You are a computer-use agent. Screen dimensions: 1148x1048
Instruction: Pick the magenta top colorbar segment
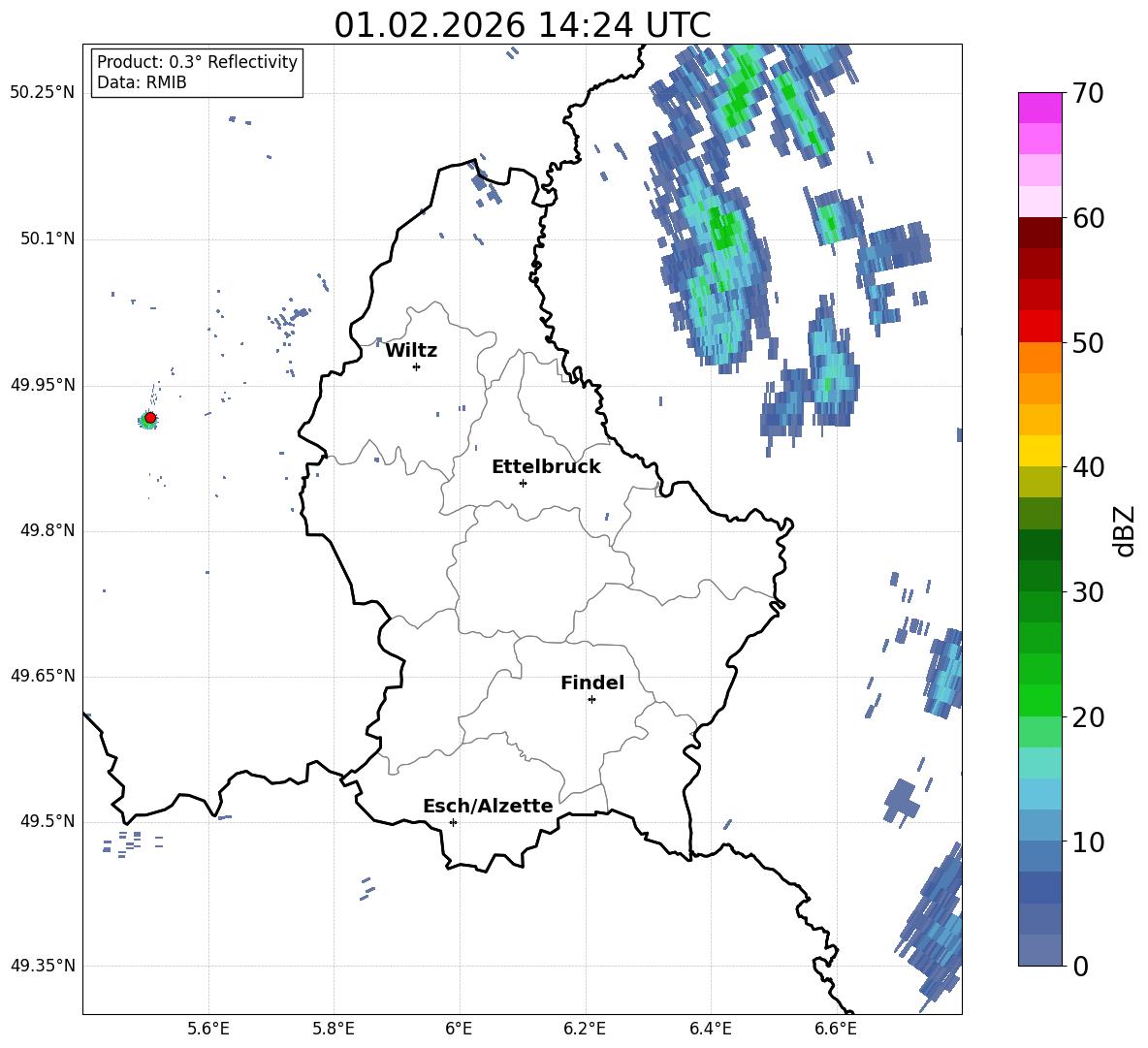1040,108
